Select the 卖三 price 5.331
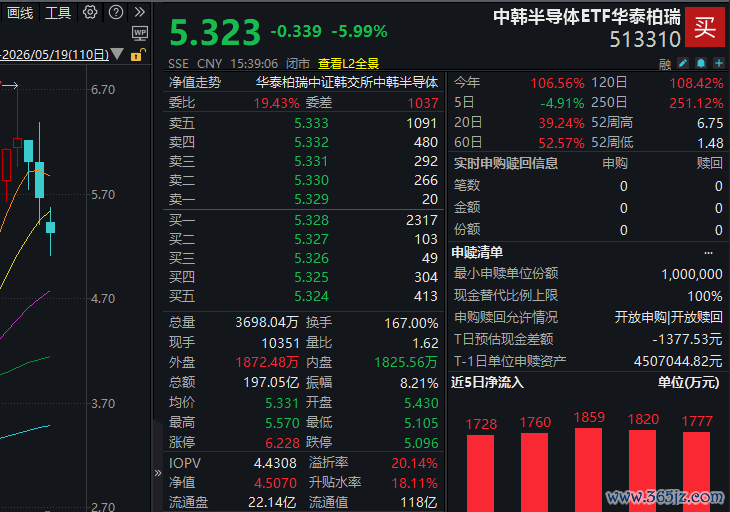The image size is (730, 512). click(x=311, y=161)
